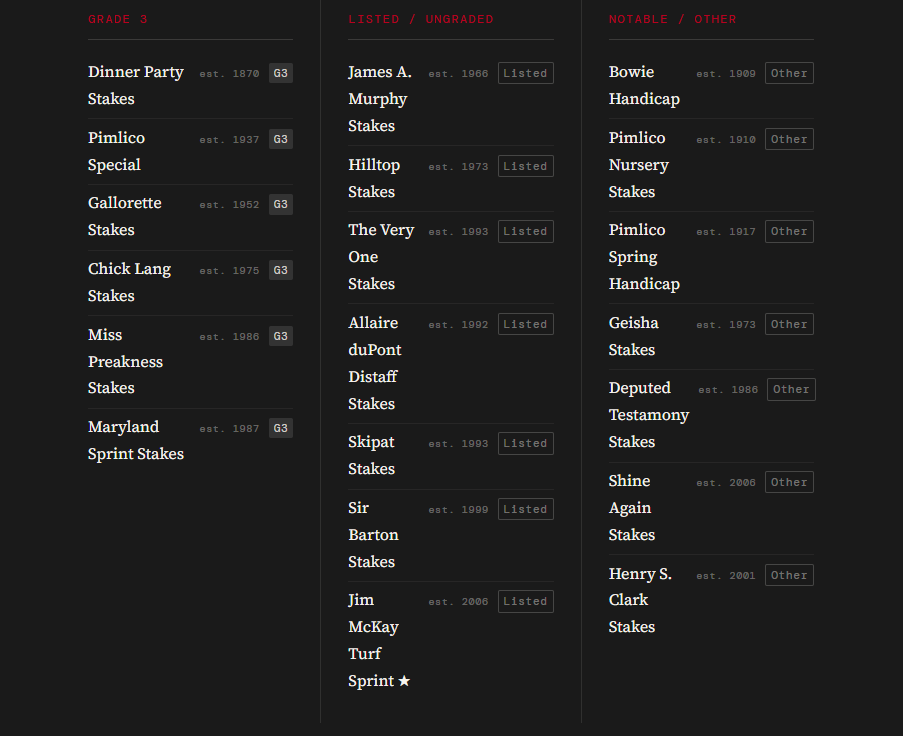Open the Sir Barton Stakes entry
Image resolution: width=903 pixels, height=736 pixels.
pyautogui.click(x=373, y=534)
